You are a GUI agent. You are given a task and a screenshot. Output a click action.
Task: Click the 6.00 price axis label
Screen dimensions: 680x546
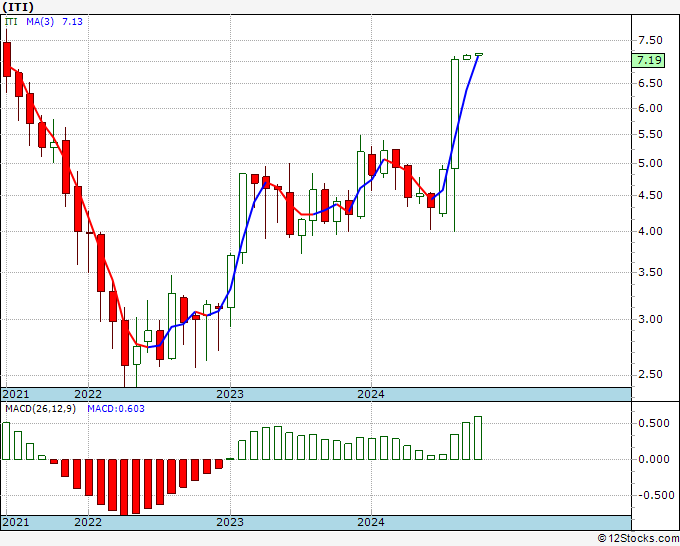pos(650,108)
